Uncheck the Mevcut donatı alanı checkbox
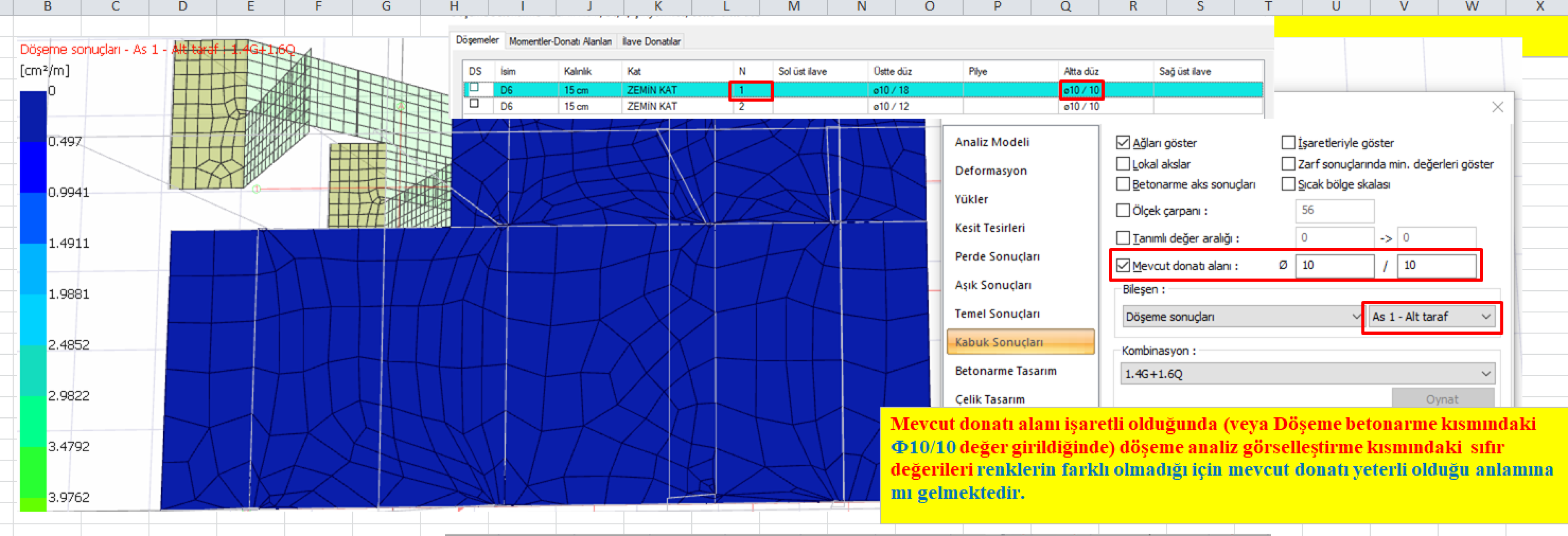The width and height of the screenshot is (1568, 536). (x=1123, y=265)
